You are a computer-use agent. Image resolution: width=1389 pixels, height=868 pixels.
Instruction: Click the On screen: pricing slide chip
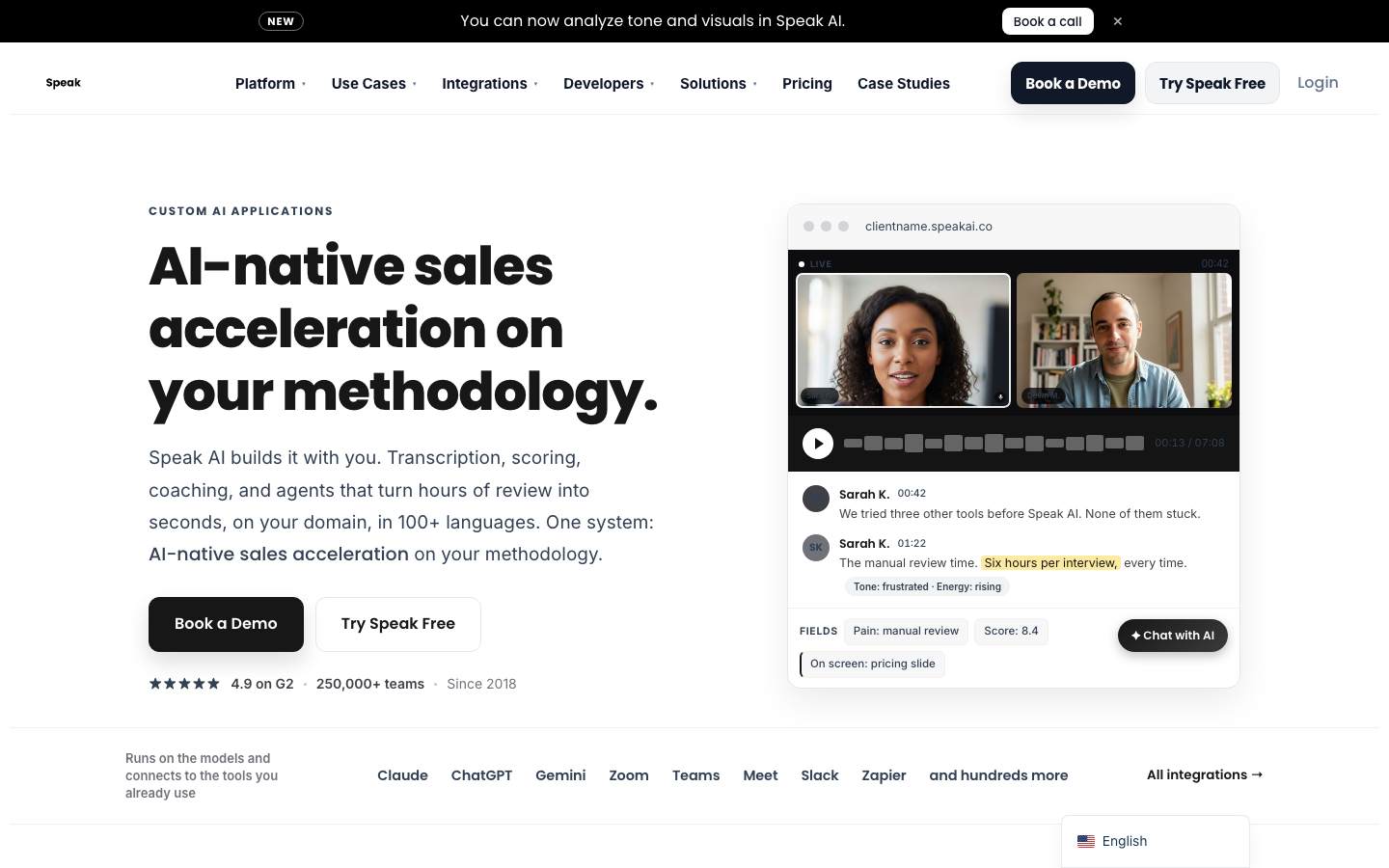pyautogui.click(x=872, y=665)
